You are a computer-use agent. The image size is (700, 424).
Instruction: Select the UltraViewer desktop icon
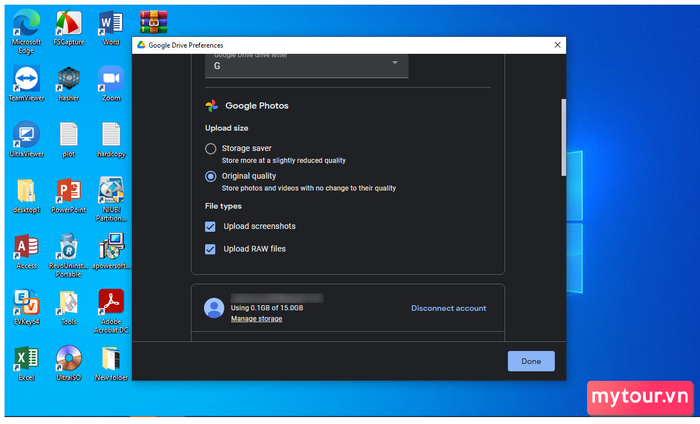(26, 139)
